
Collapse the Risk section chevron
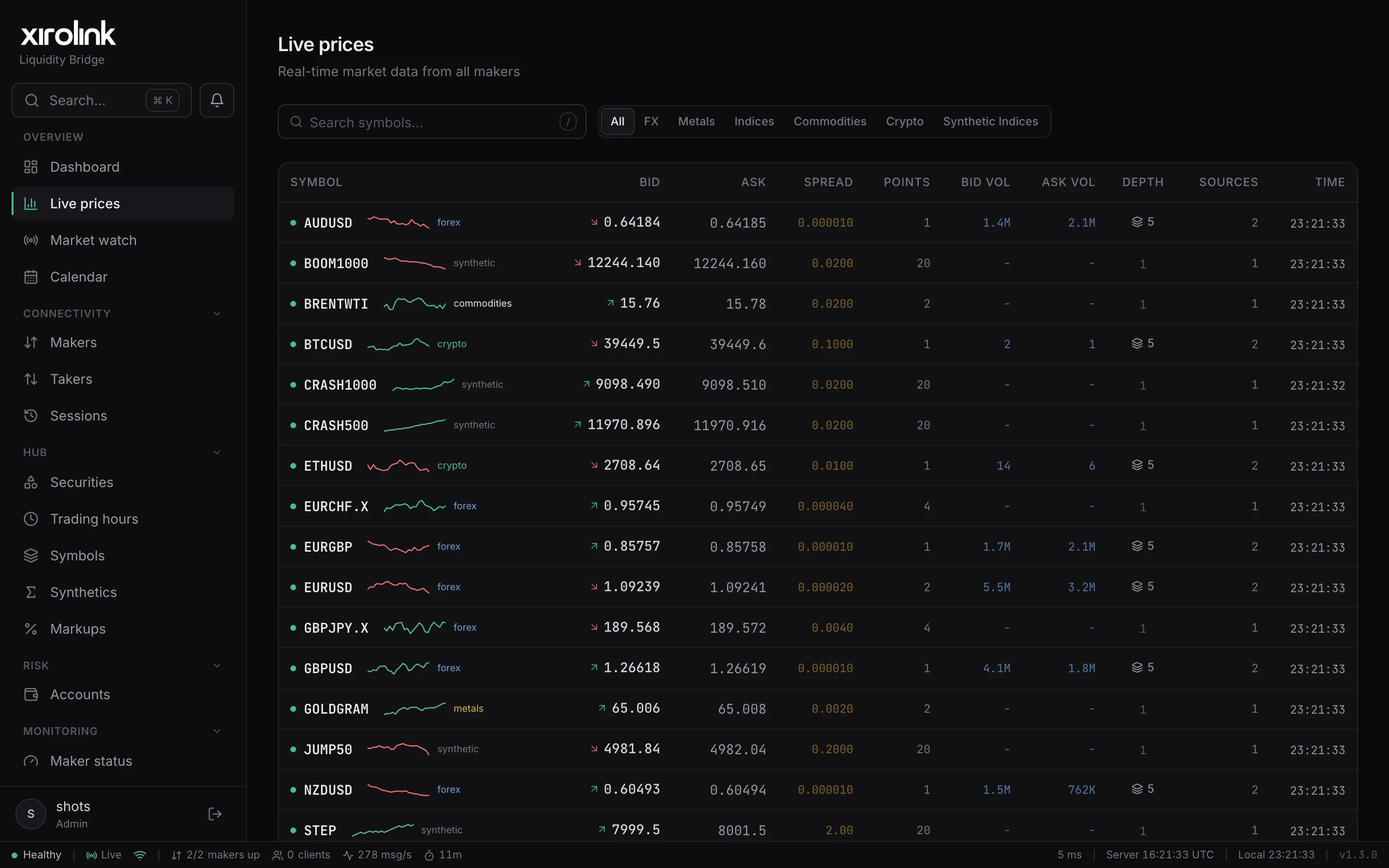coord(217,665)
